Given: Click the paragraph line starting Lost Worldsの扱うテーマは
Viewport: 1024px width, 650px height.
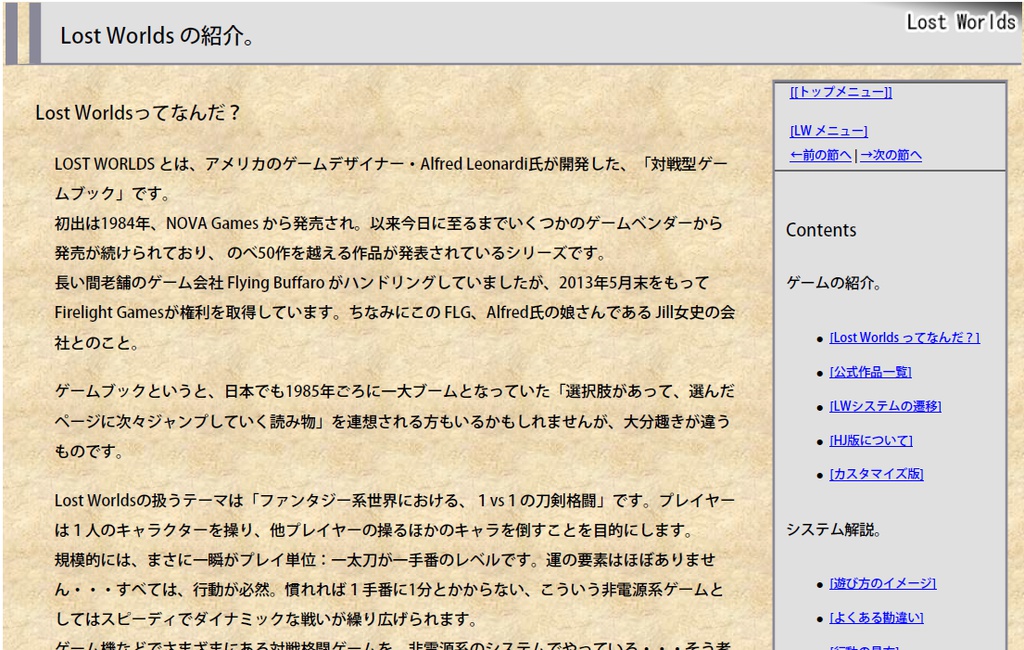Looking at the screenshot, I should [394, 500].
